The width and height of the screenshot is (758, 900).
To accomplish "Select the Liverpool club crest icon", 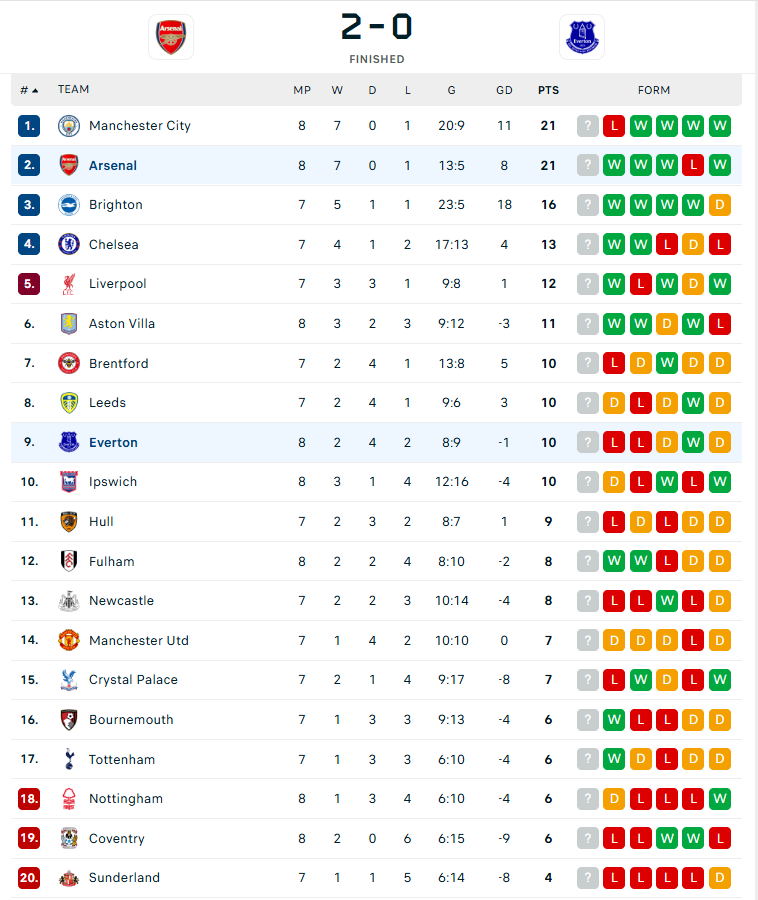I will 69,284.
